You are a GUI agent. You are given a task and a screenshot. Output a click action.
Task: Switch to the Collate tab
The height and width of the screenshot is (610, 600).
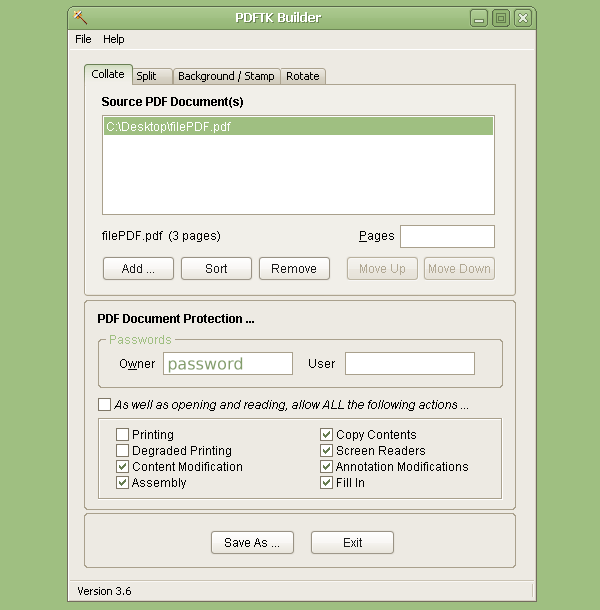click(108, 74)
